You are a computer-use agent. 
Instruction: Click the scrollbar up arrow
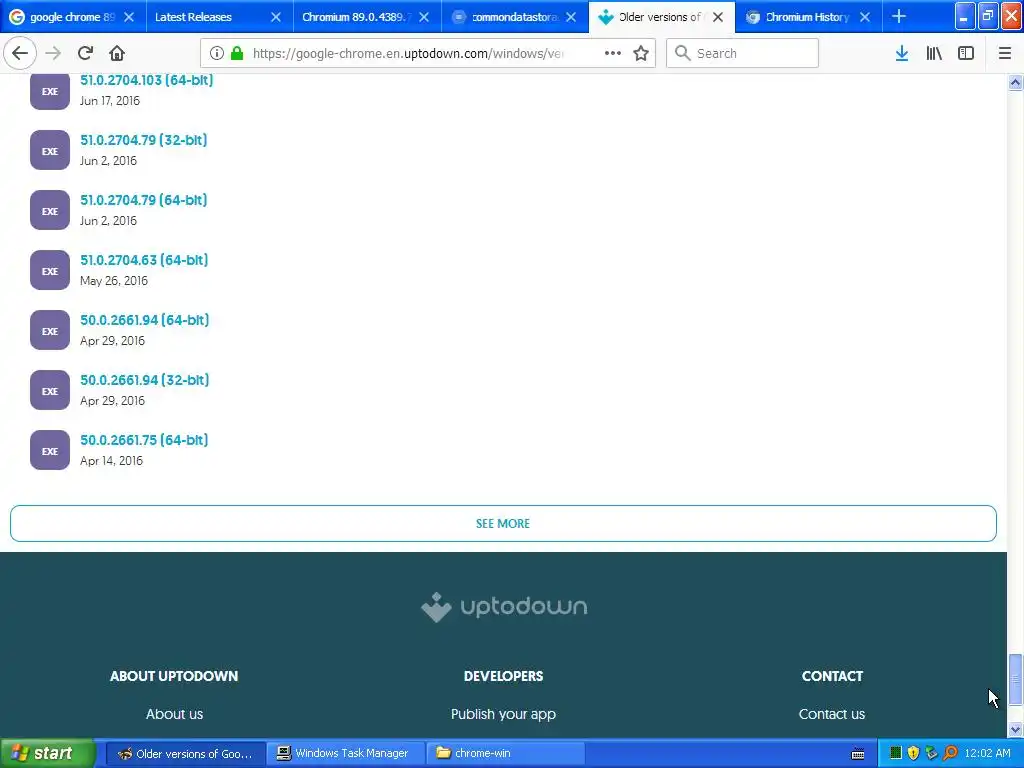pyautogui.click(x=1015, y=82)
